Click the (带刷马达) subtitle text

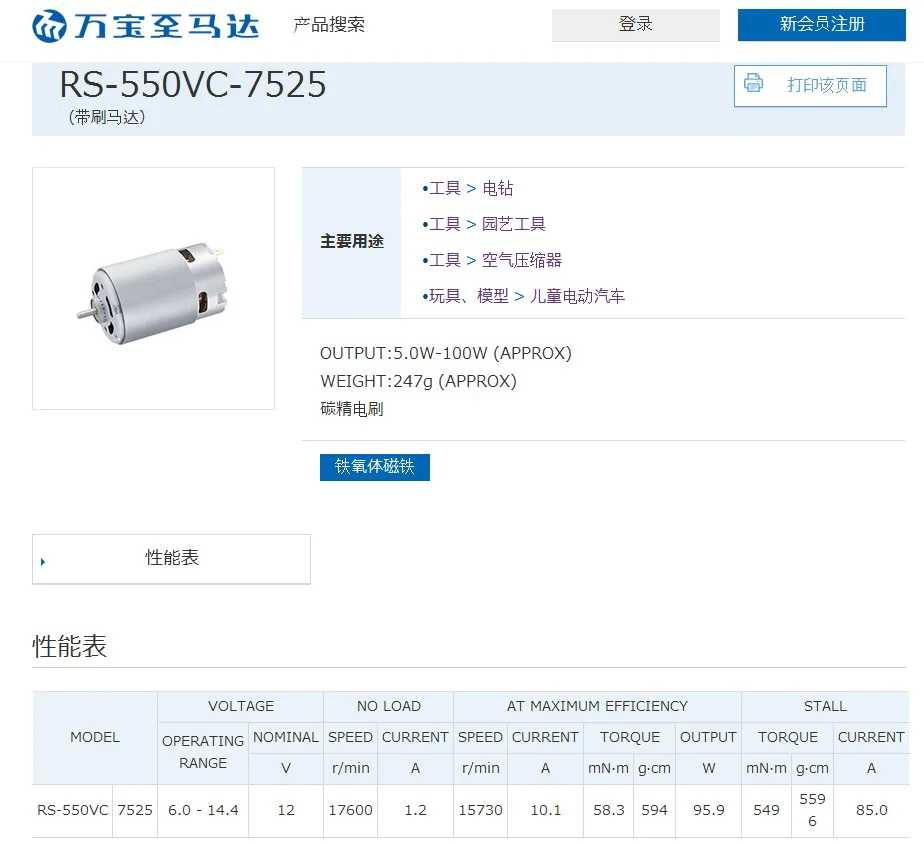pos(107,117)
